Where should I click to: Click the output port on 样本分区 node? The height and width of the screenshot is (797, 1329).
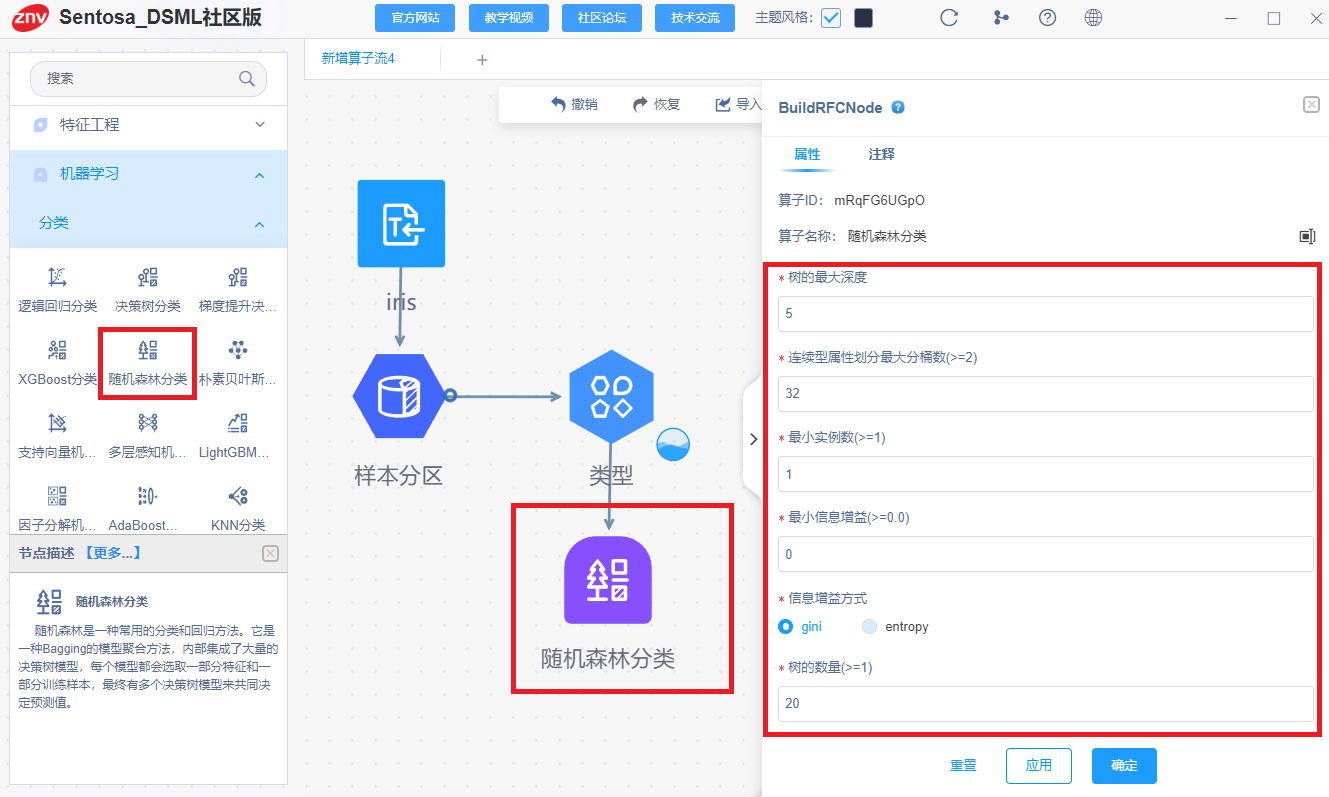click(450, 396)
